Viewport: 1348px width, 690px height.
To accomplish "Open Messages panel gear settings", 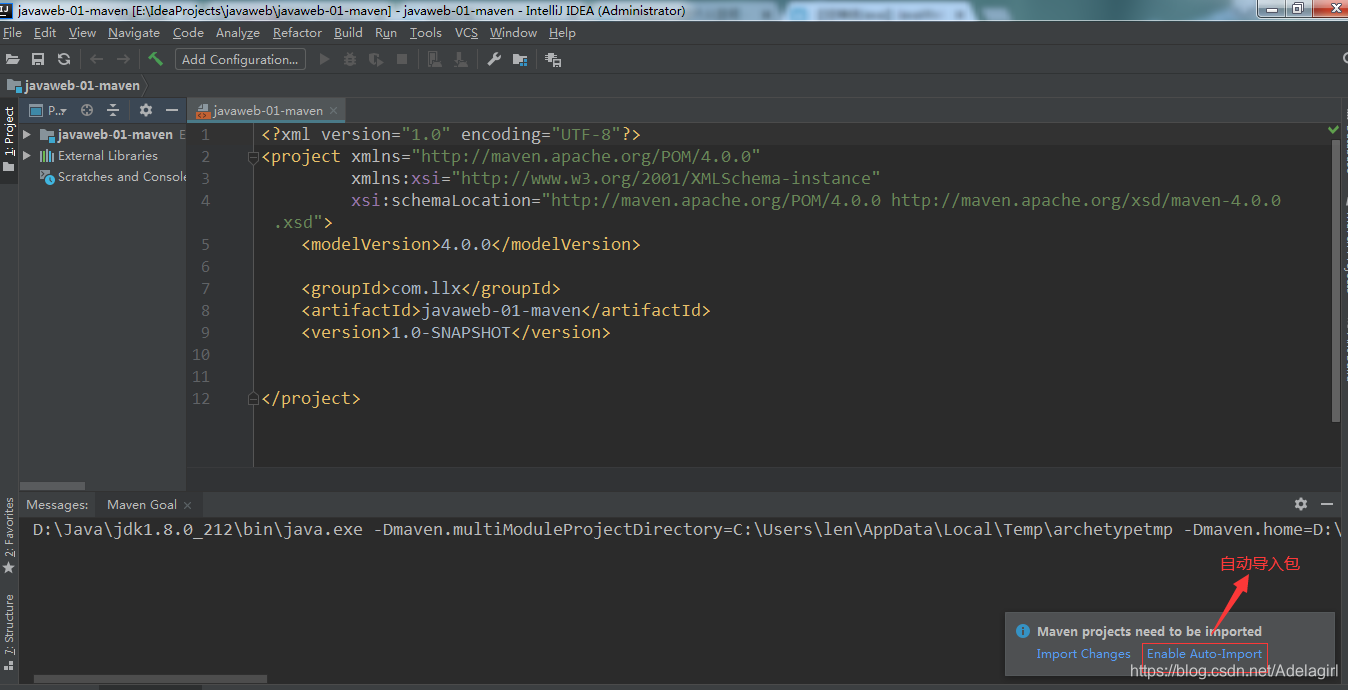I will [x=1301, y=504].
